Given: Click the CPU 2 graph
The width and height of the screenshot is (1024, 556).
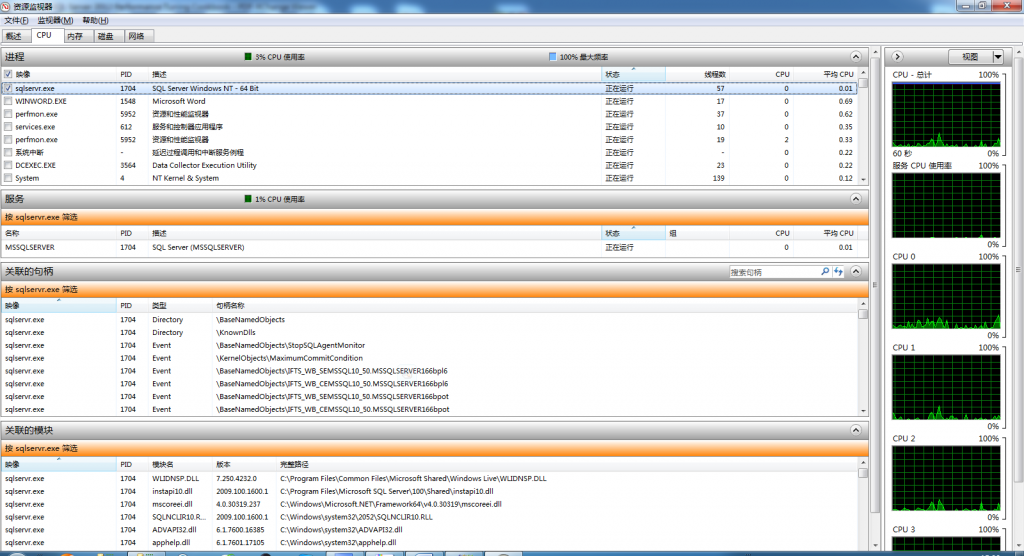Looking at the screenshot, I should pyautogui.click(x=946, y=478).
